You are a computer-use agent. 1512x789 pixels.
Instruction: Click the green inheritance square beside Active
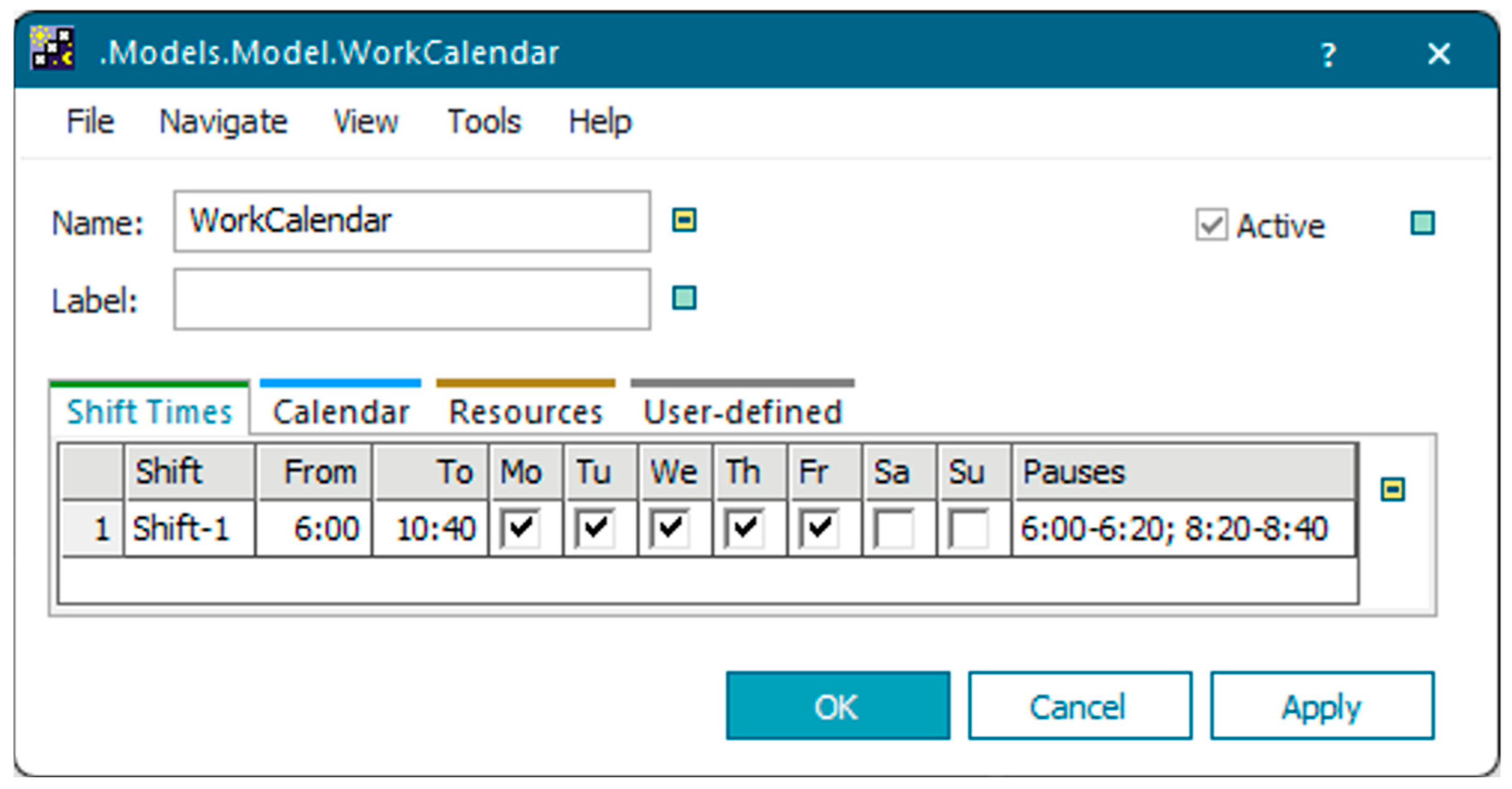click(1422, 224)
